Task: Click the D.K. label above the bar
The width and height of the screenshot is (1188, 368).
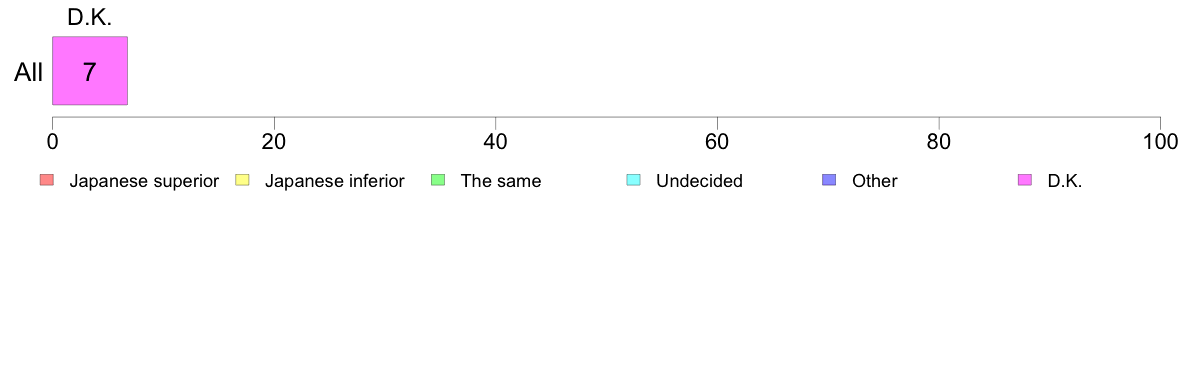Action: (89, 19)
